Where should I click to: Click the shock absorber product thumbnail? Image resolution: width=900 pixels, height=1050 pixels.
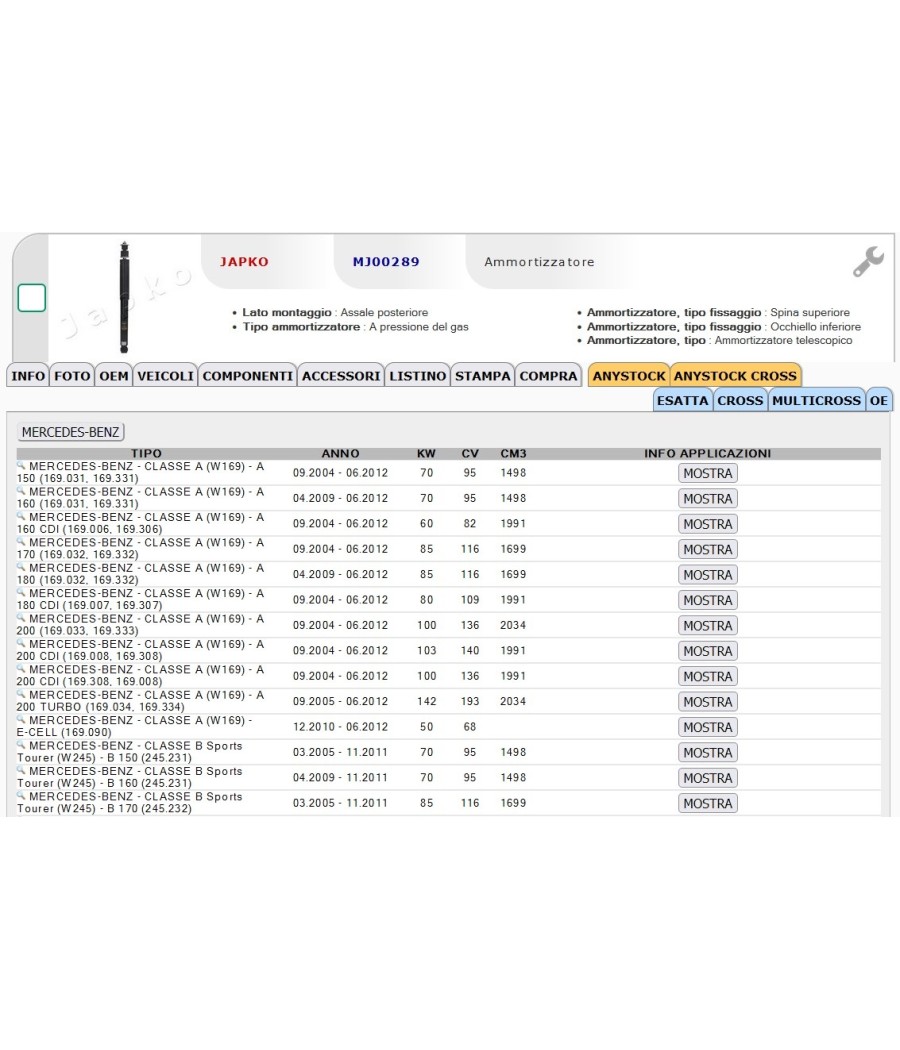[x=124, y=297]
